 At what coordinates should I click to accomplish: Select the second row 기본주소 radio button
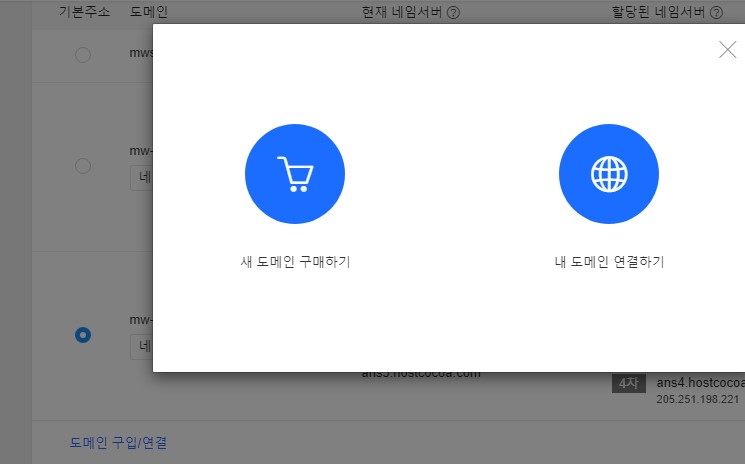point(83,166)
